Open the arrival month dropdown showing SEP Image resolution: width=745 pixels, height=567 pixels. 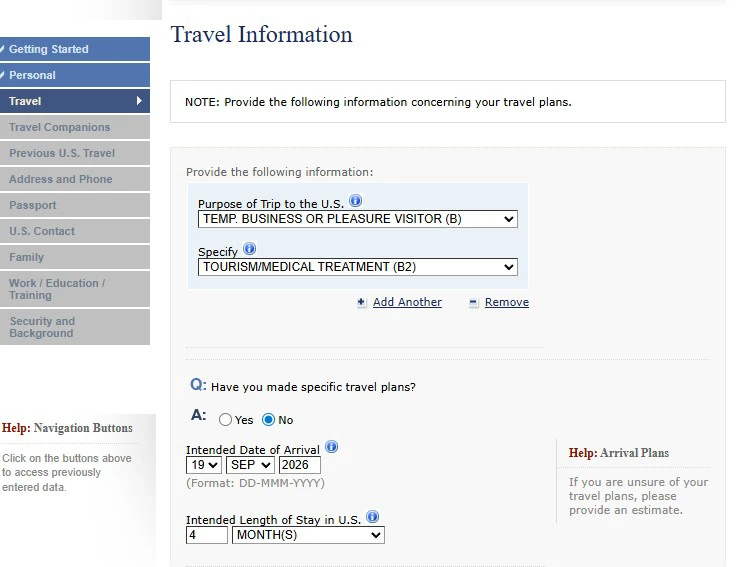[251, 465]
